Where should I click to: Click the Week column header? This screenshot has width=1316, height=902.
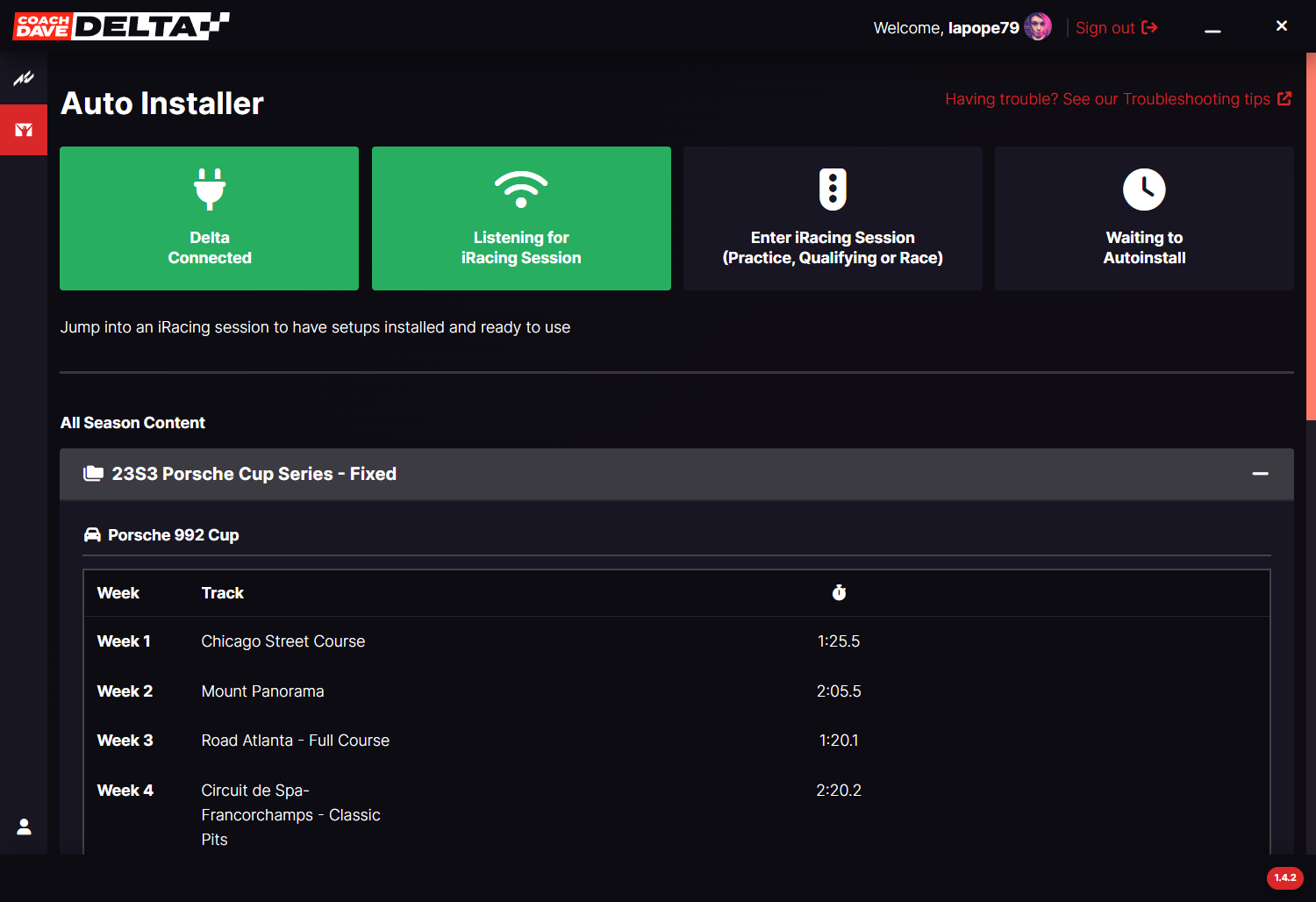click(118, 593)
